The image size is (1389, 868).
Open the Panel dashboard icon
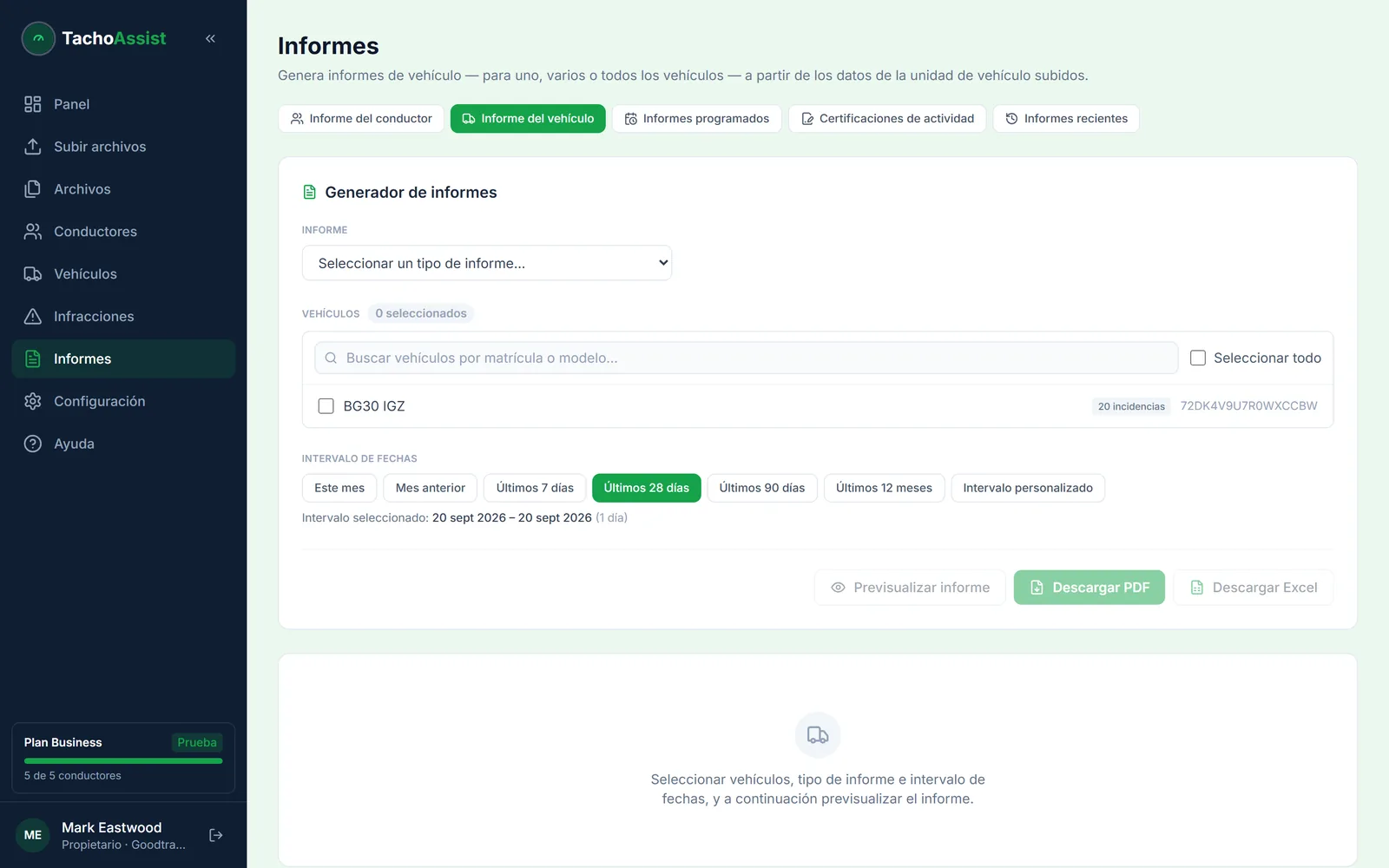click(x=33, y=104)
